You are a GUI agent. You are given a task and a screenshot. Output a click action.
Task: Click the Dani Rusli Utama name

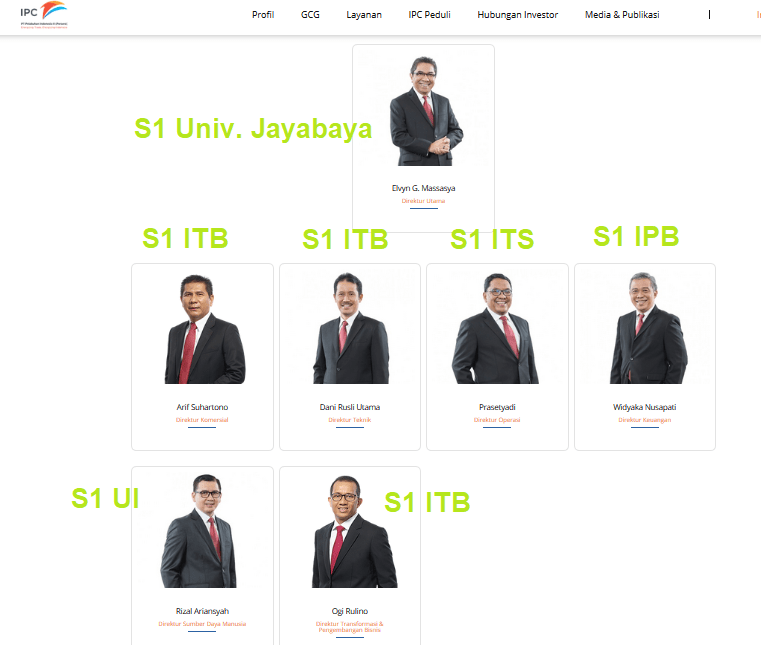[x=350, y=407]
